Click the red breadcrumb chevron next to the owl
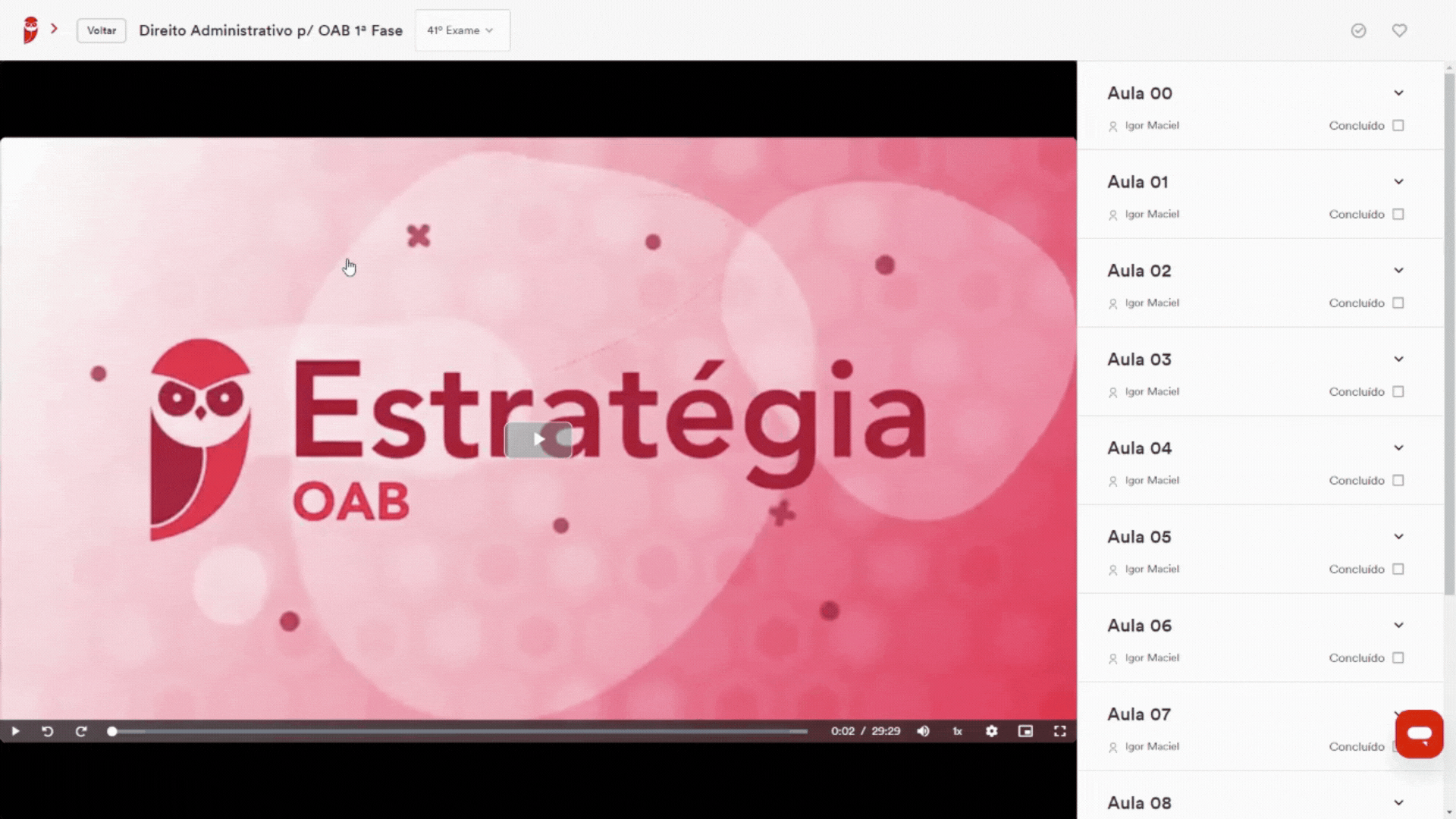Screen dimensions: 1456x819 click(x=54, y=29)
